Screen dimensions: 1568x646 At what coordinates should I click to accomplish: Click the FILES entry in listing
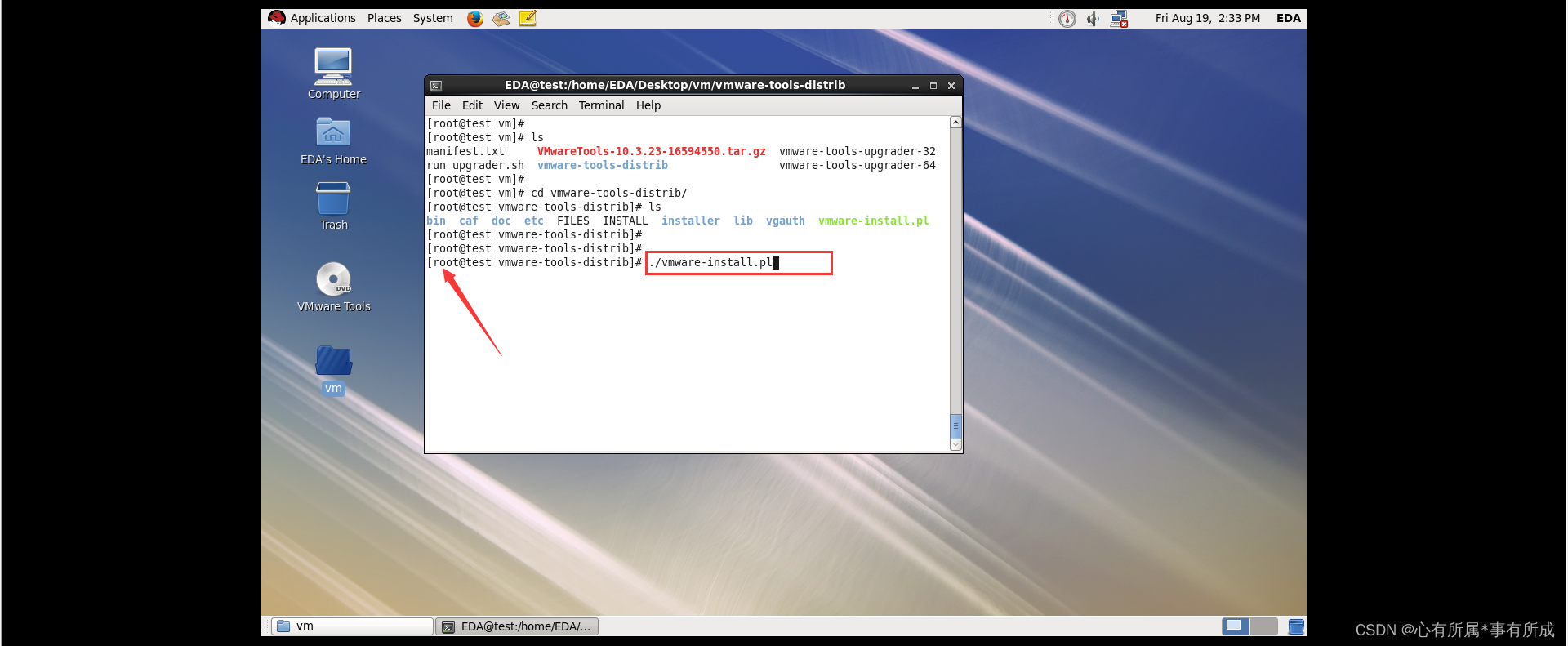pyautogui.click(x=573, y=221)
